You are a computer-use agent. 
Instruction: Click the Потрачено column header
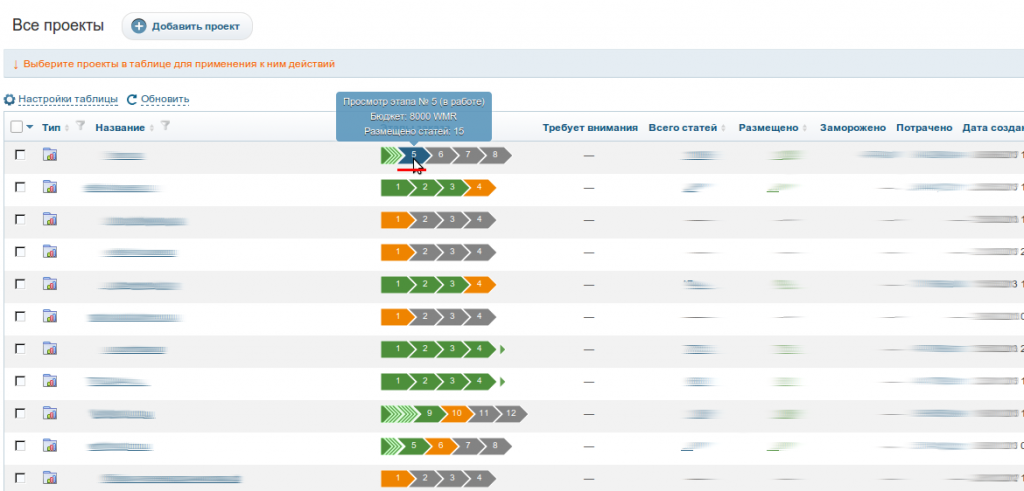click(924, 127)
